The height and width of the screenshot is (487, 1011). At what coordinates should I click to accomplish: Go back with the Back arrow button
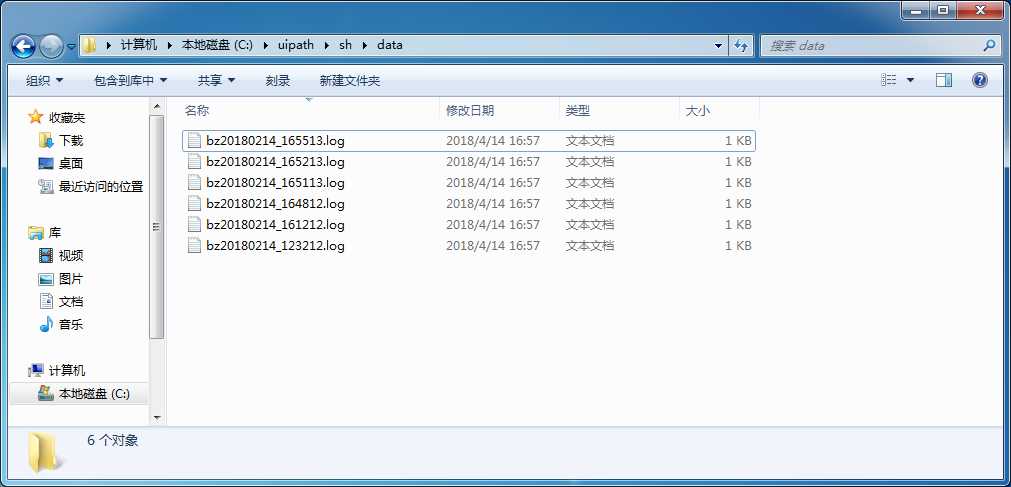click(x=23, y=46)
